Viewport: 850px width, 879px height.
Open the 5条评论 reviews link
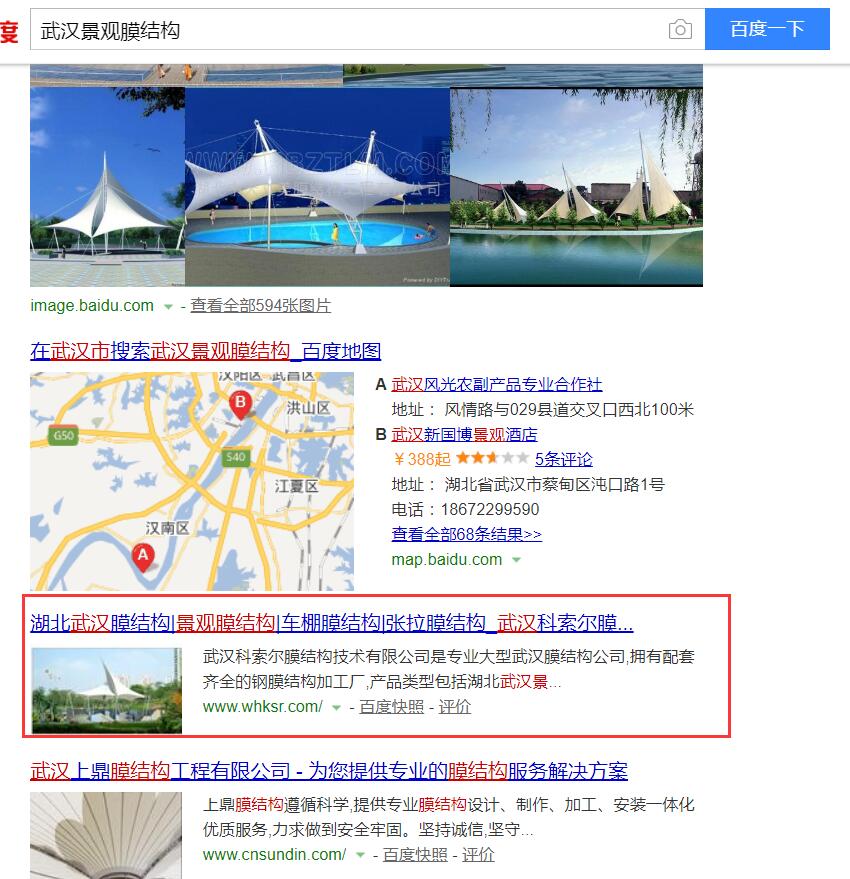click(563, 459)
